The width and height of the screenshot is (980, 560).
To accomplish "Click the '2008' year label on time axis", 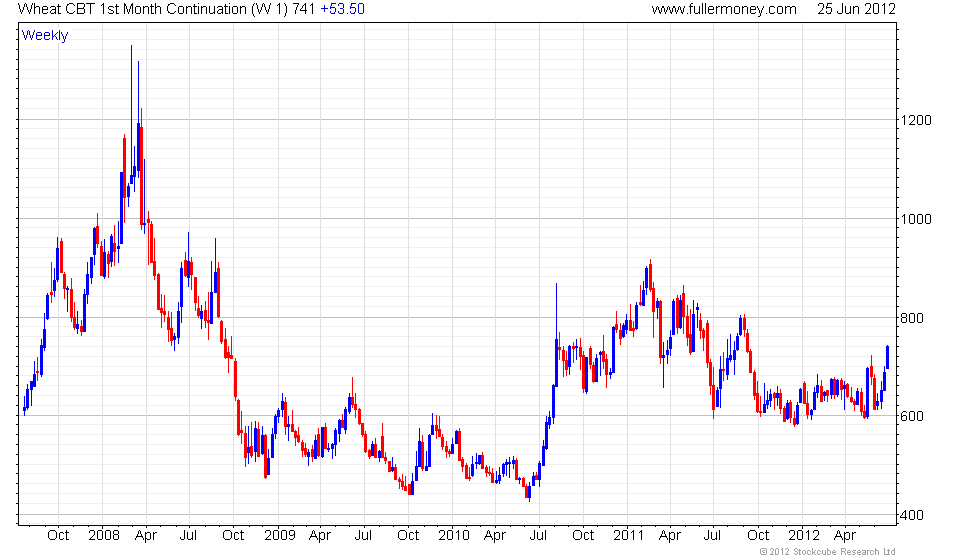I will (104, 535).
